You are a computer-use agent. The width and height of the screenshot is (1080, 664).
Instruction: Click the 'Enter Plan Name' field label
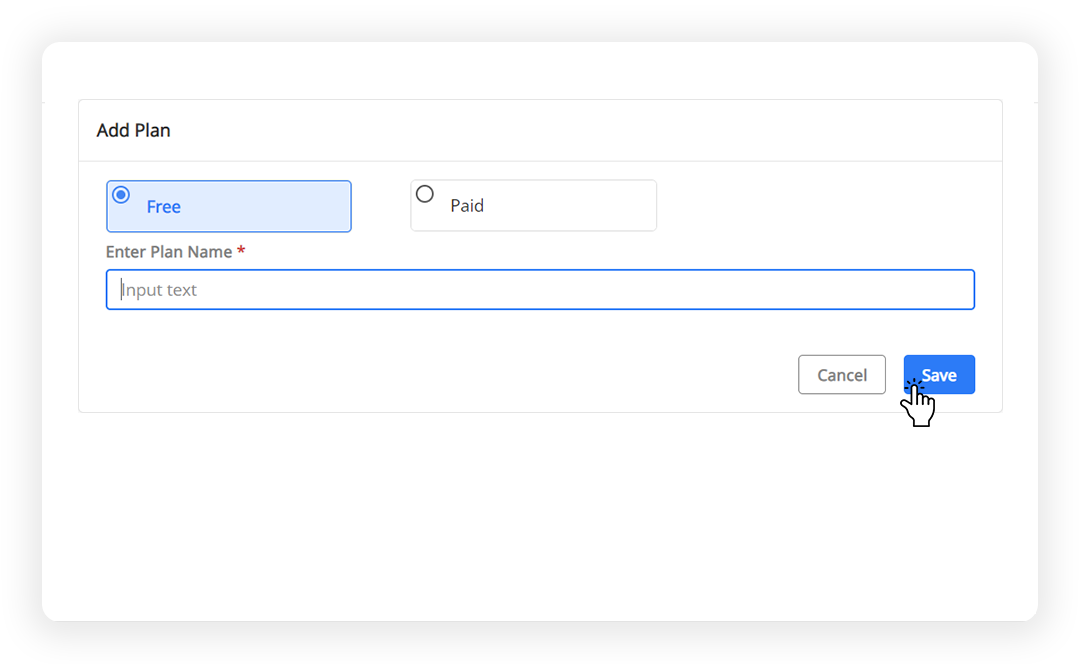(x=169, y=252)
